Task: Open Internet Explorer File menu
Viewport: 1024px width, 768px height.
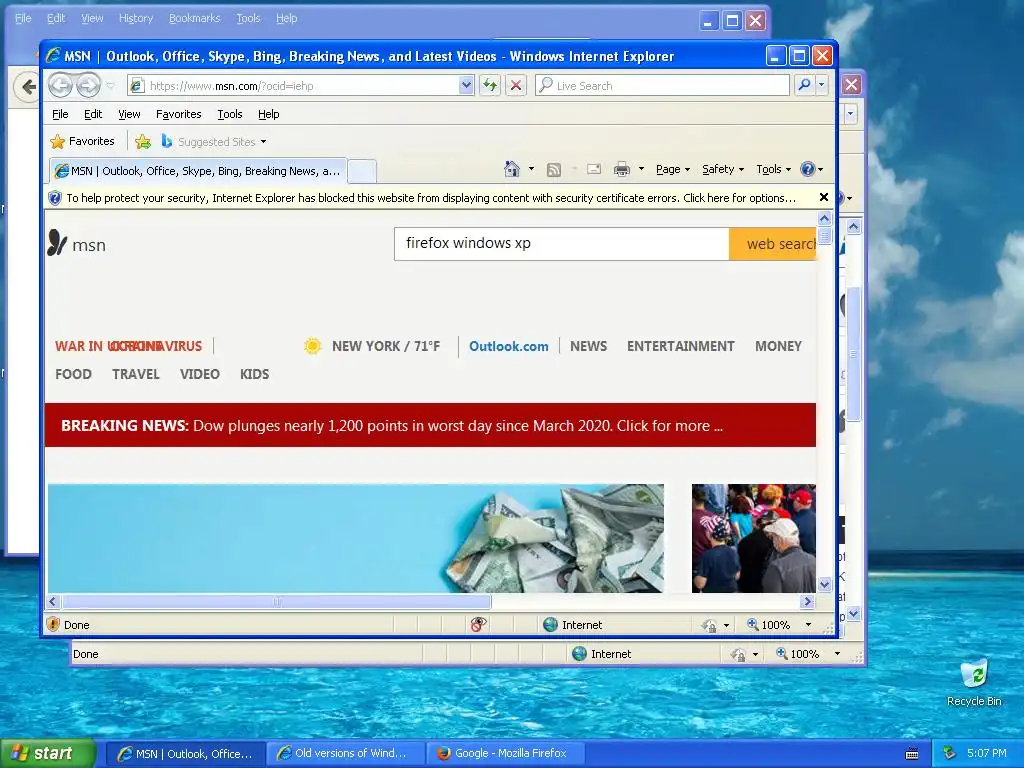Action: pos(60,114)
